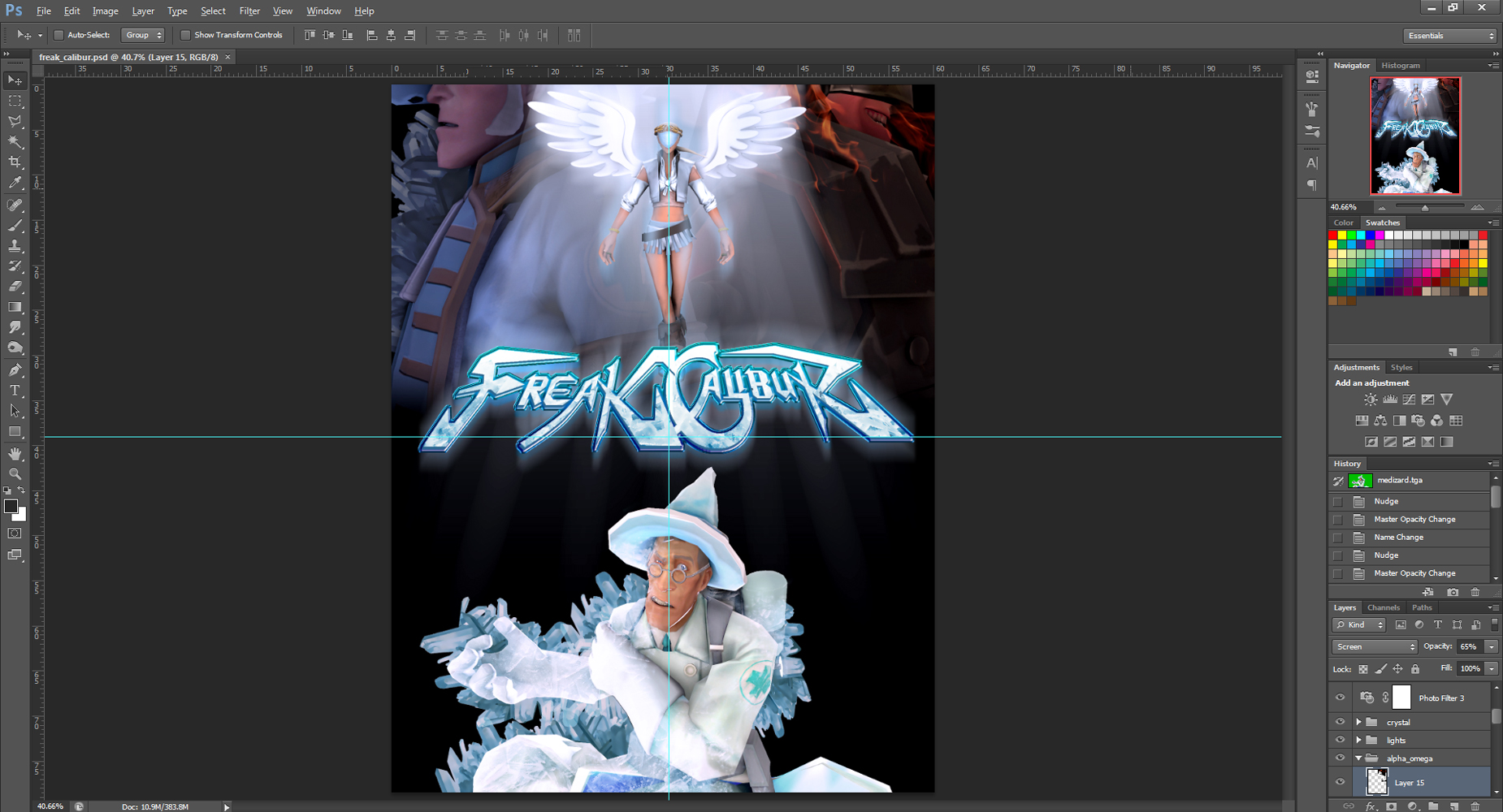
Task: Change the screen mode
Action: [15, 555]
